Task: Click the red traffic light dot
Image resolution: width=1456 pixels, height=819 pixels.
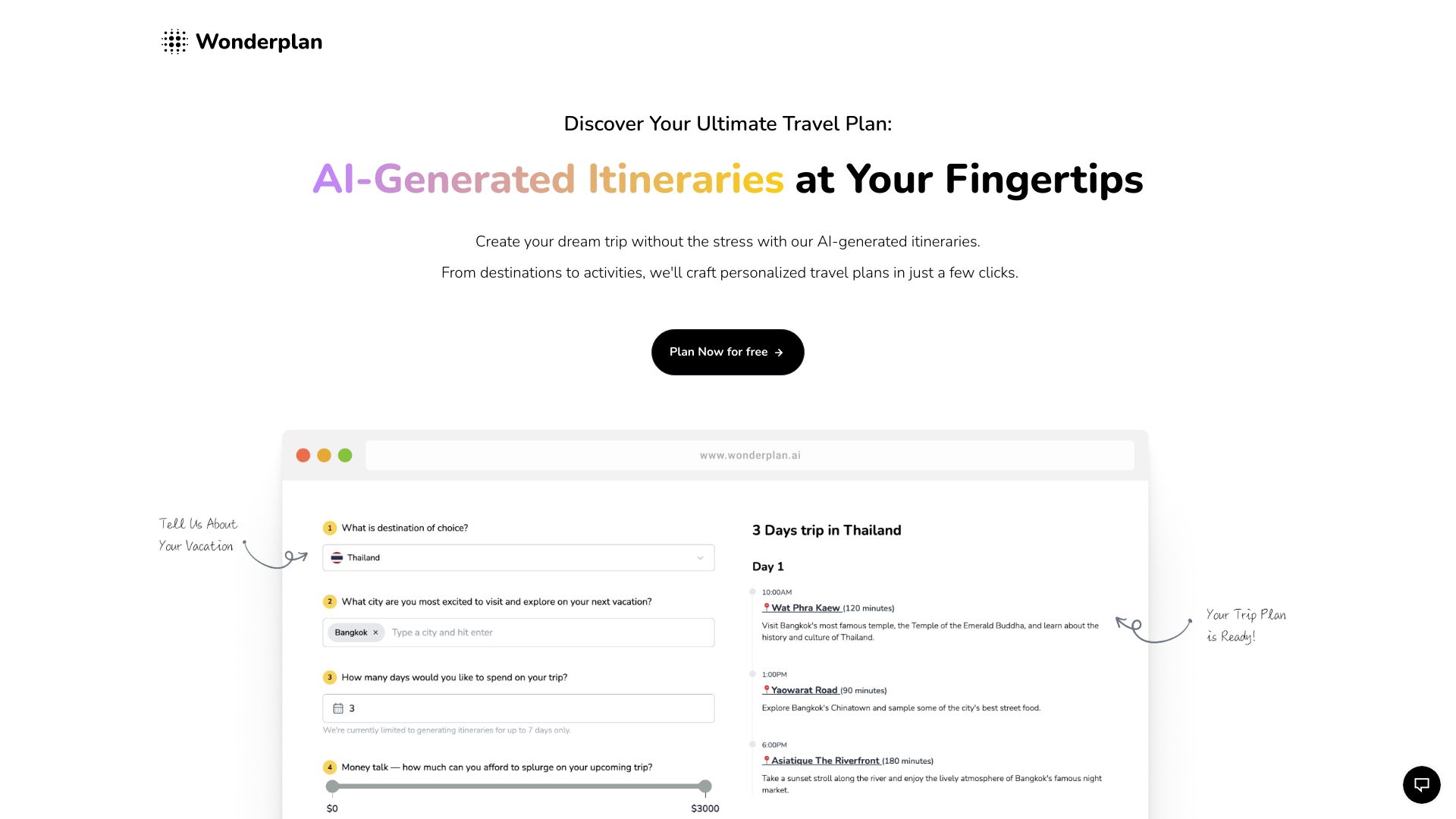Action: (304, 455)
